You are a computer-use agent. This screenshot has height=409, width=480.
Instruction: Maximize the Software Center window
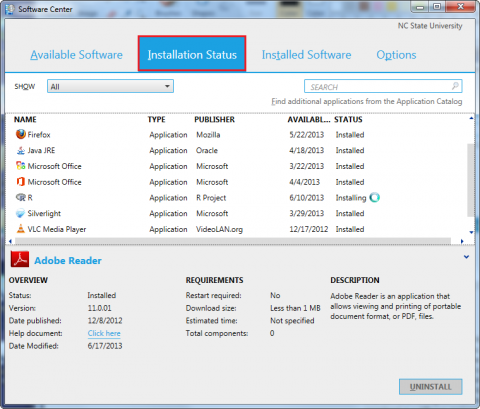pyautogui.click(x=437, y=7)
